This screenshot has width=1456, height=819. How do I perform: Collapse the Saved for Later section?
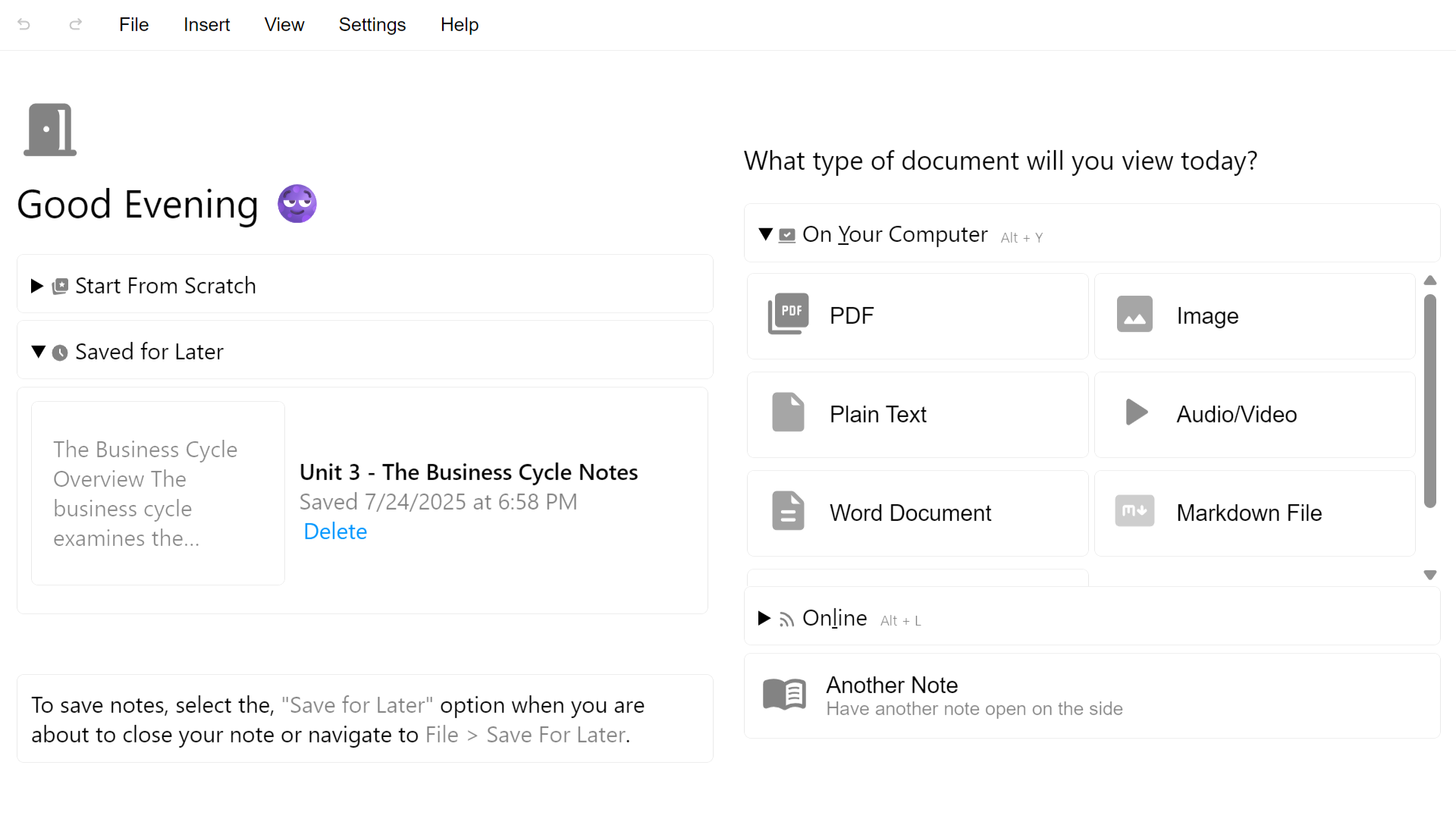(39, 352)
